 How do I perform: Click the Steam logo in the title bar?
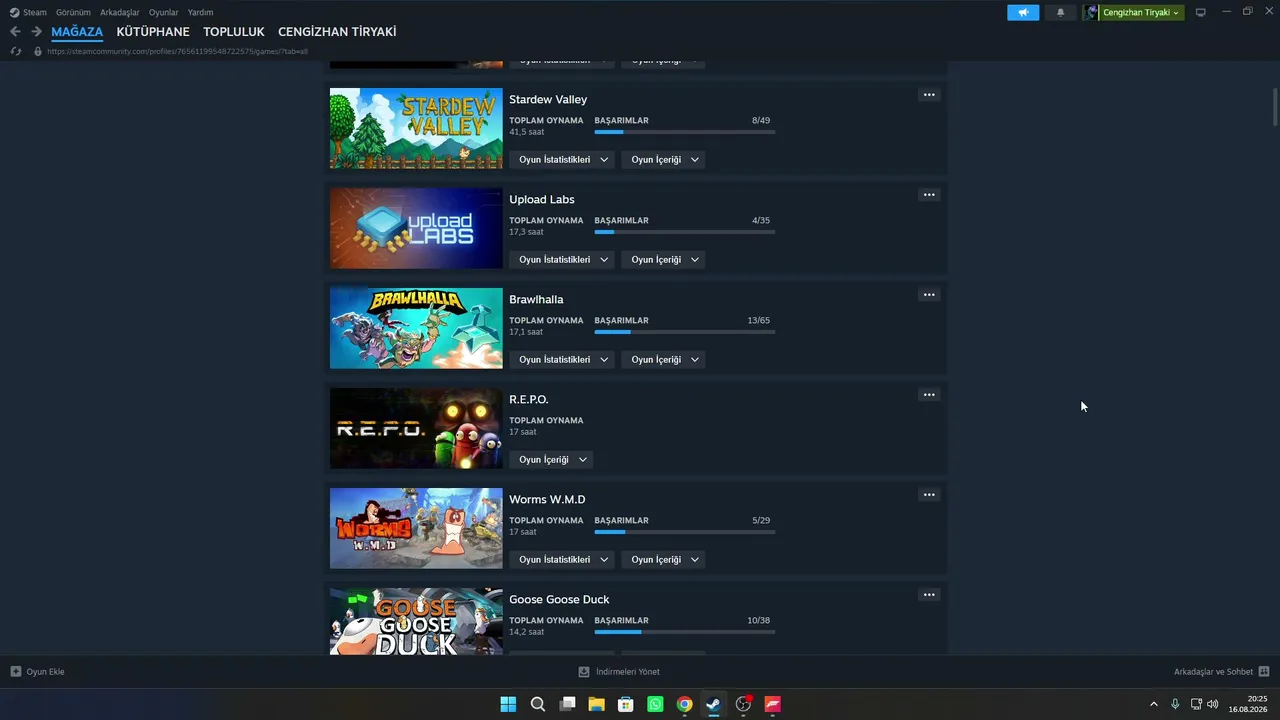pos(14,13)
